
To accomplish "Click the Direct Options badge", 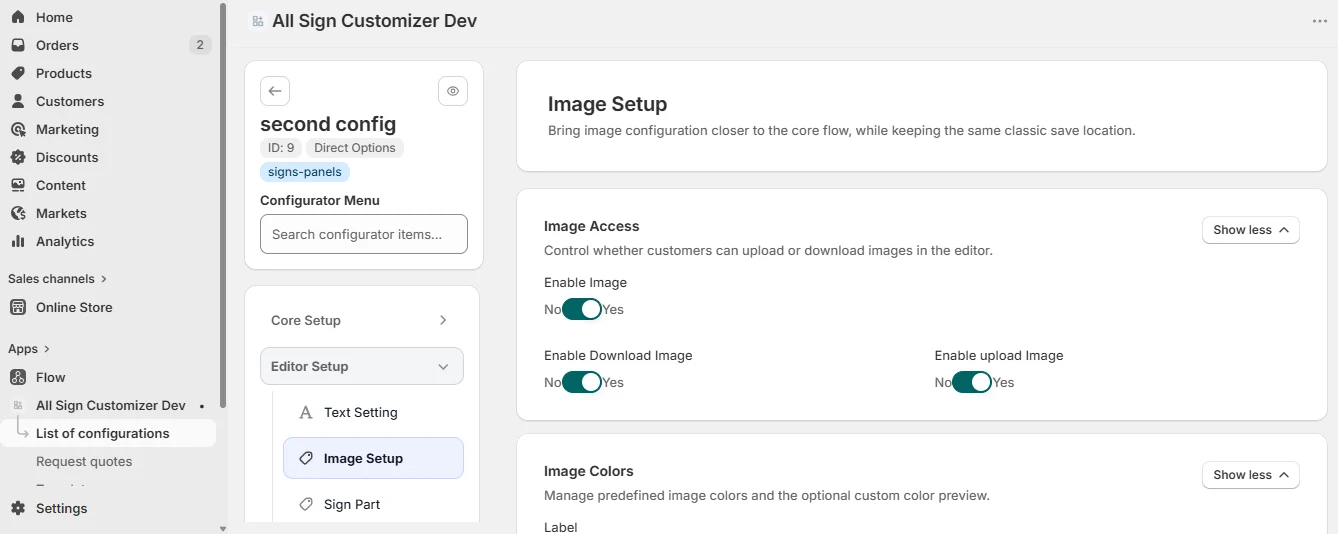I will coord(355,148).
